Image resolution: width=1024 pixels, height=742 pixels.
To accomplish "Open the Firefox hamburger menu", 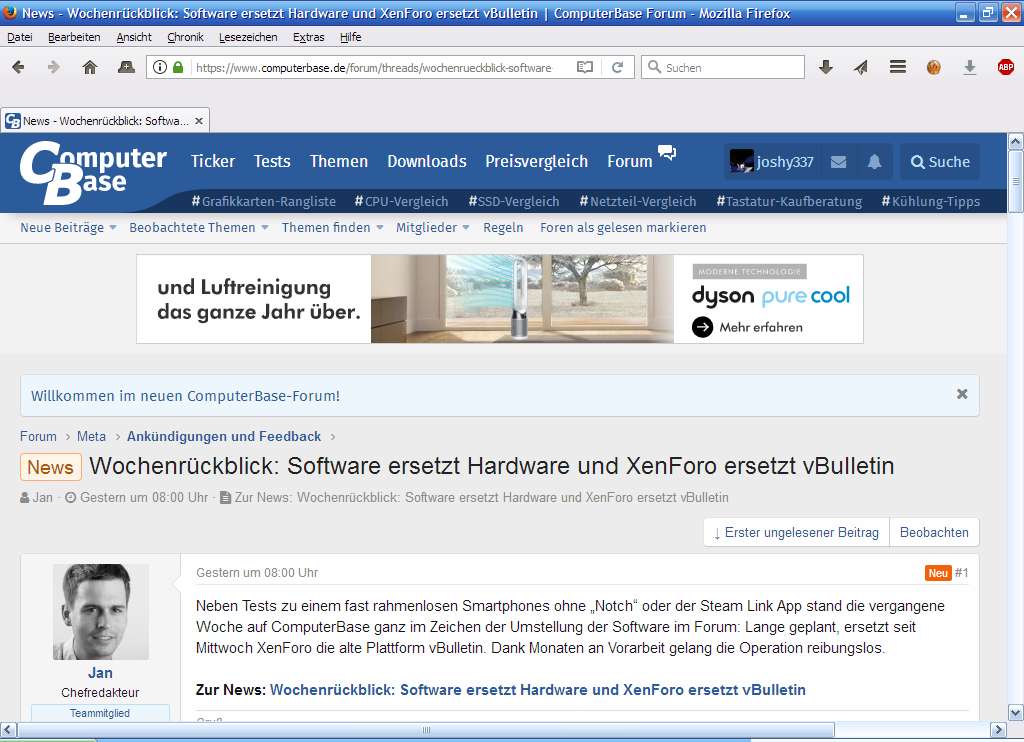I will (898, 67).
